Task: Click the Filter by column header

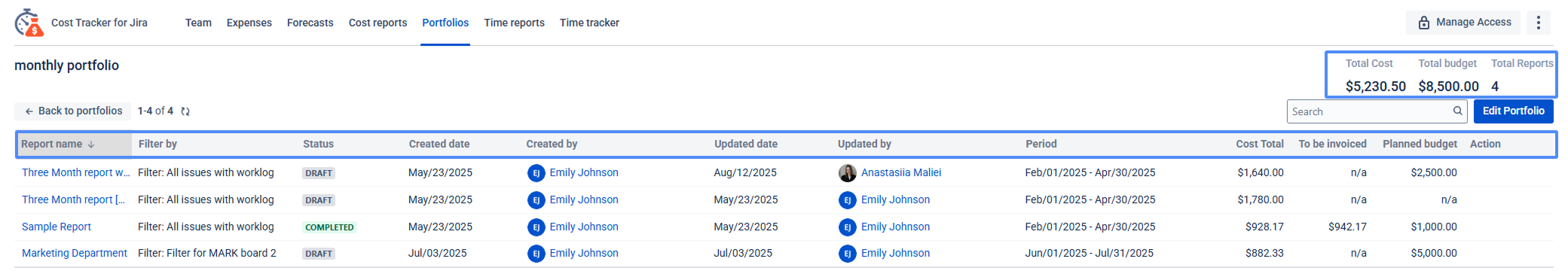Action: click(x=157, y=145)
